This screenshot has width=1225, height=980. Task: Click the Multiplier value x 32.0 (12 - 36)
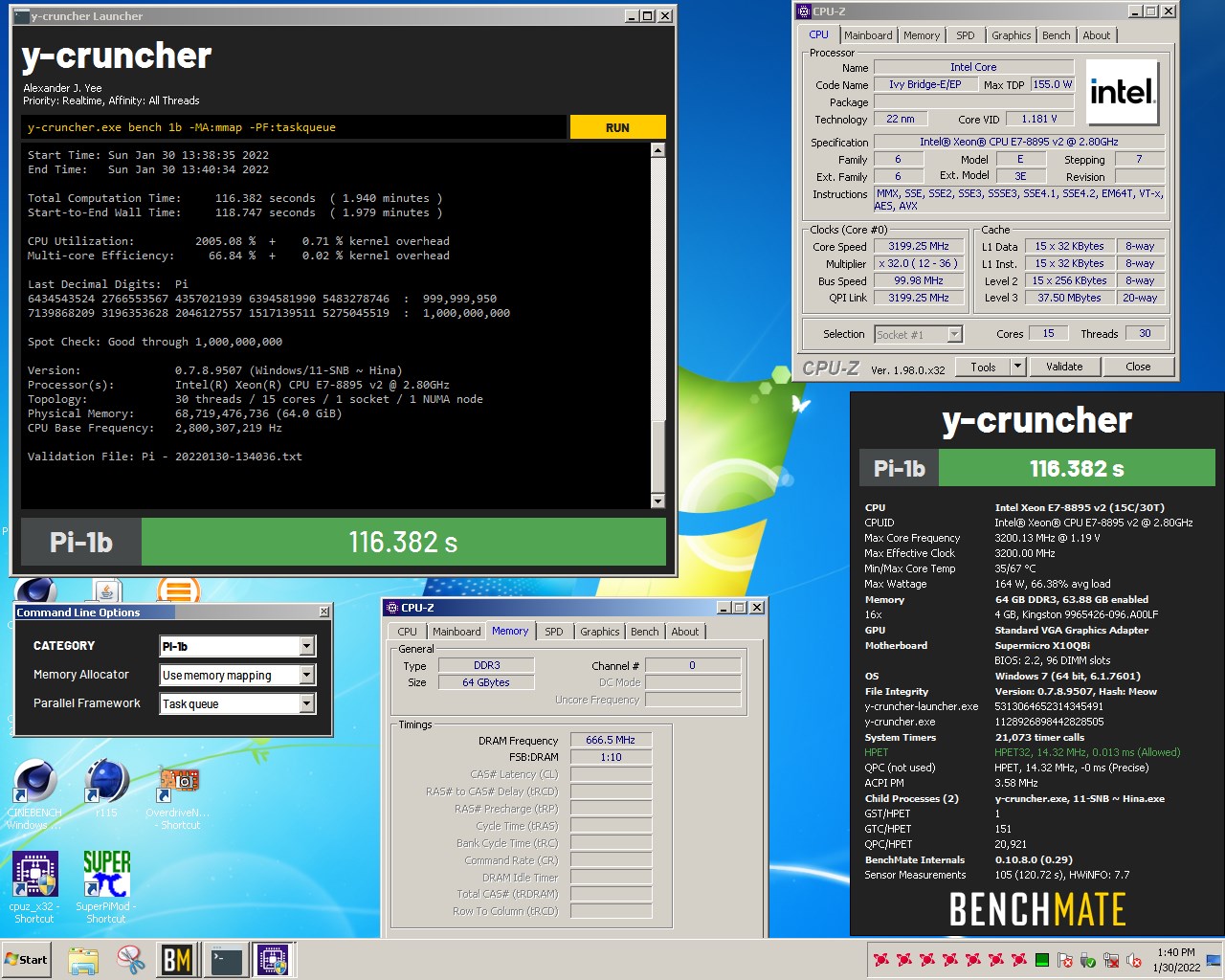[919, 263]
